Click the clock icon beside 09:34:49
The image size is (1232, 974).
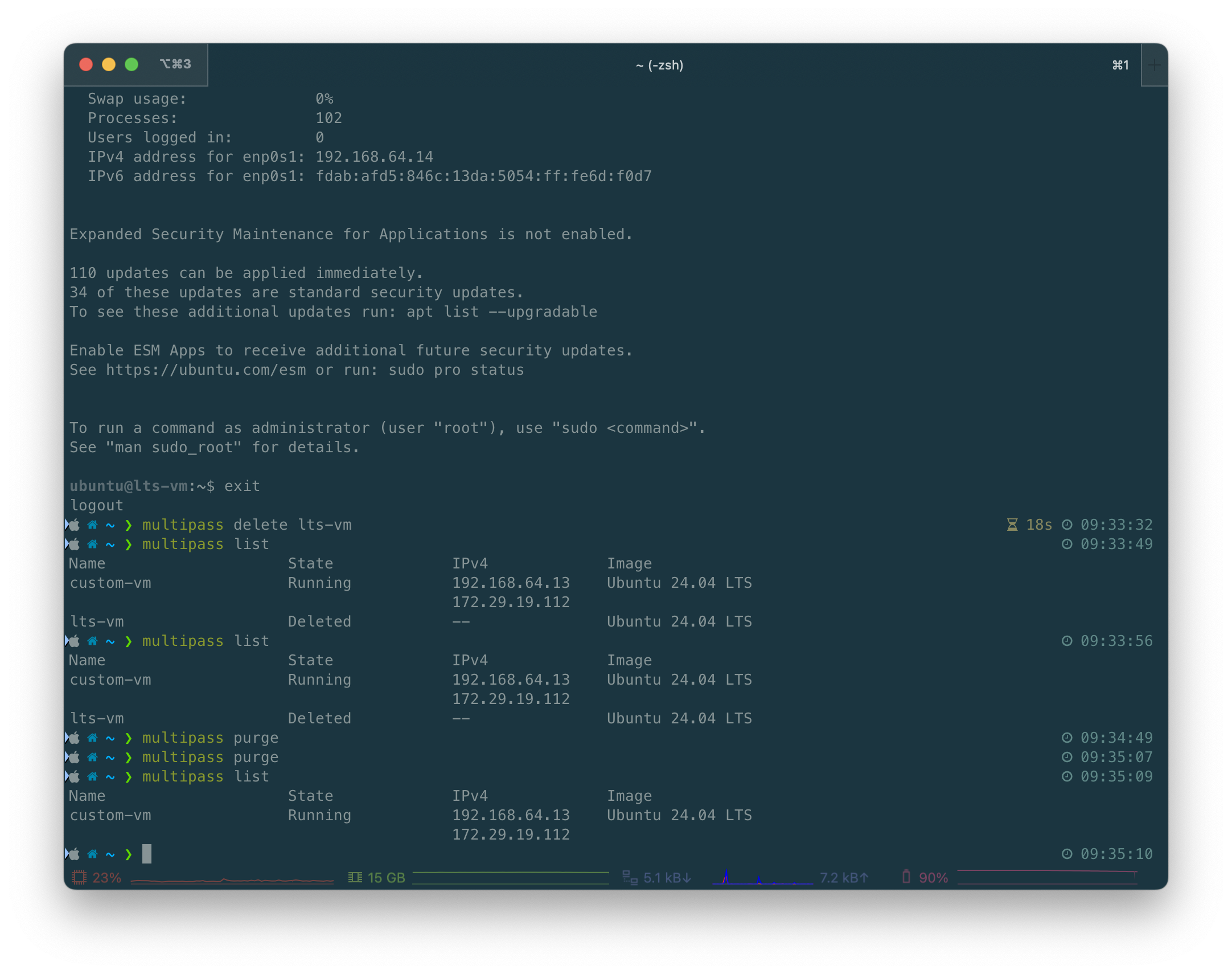pyautogui.click(x=1067, y=738)
